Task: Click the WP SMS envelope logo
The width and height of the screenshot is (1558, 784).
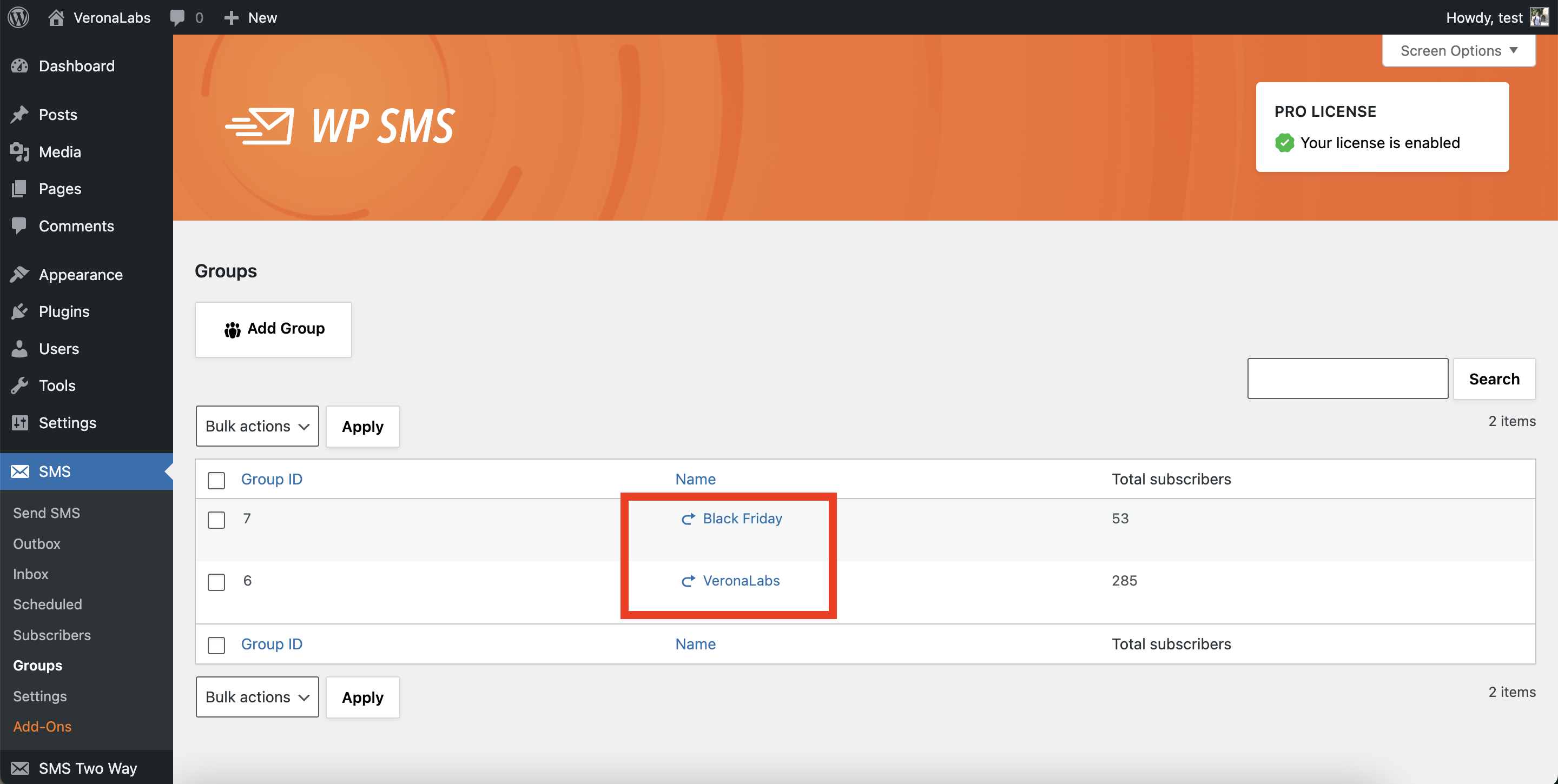Action: (260, 126)
